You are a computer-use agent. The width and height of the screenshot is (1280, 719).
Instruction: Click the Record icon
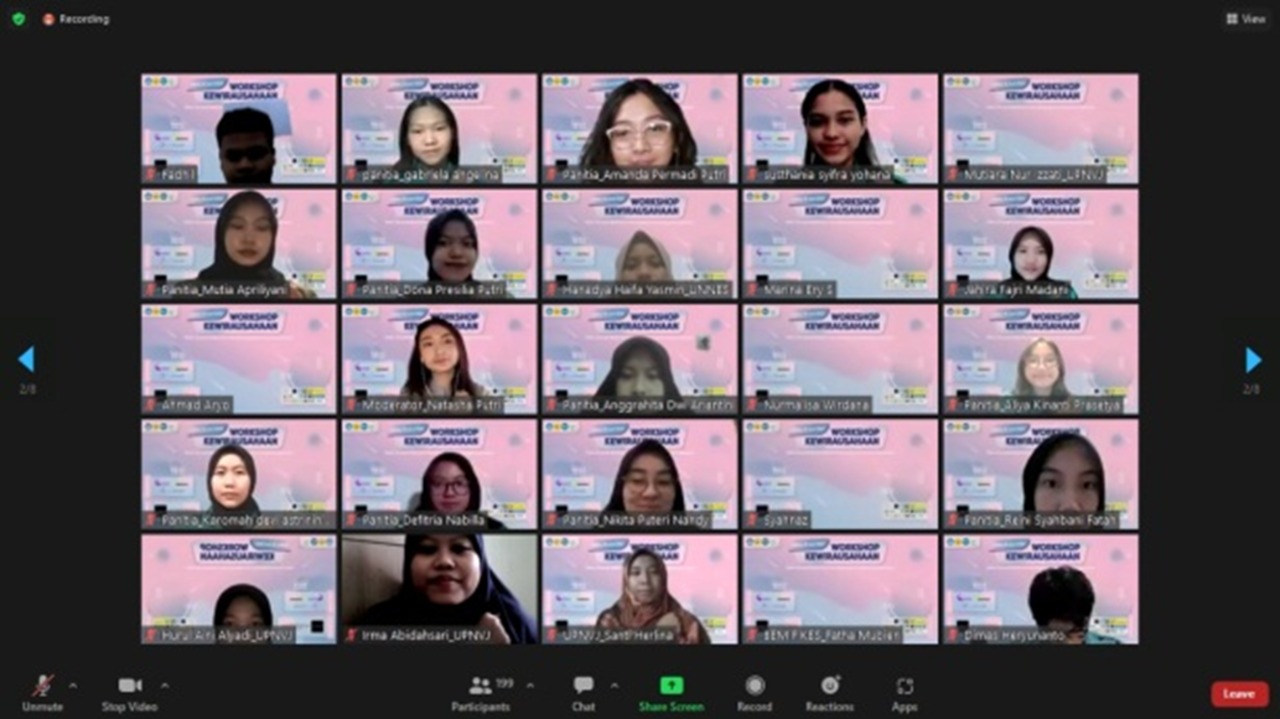click(x=755, y=691)
